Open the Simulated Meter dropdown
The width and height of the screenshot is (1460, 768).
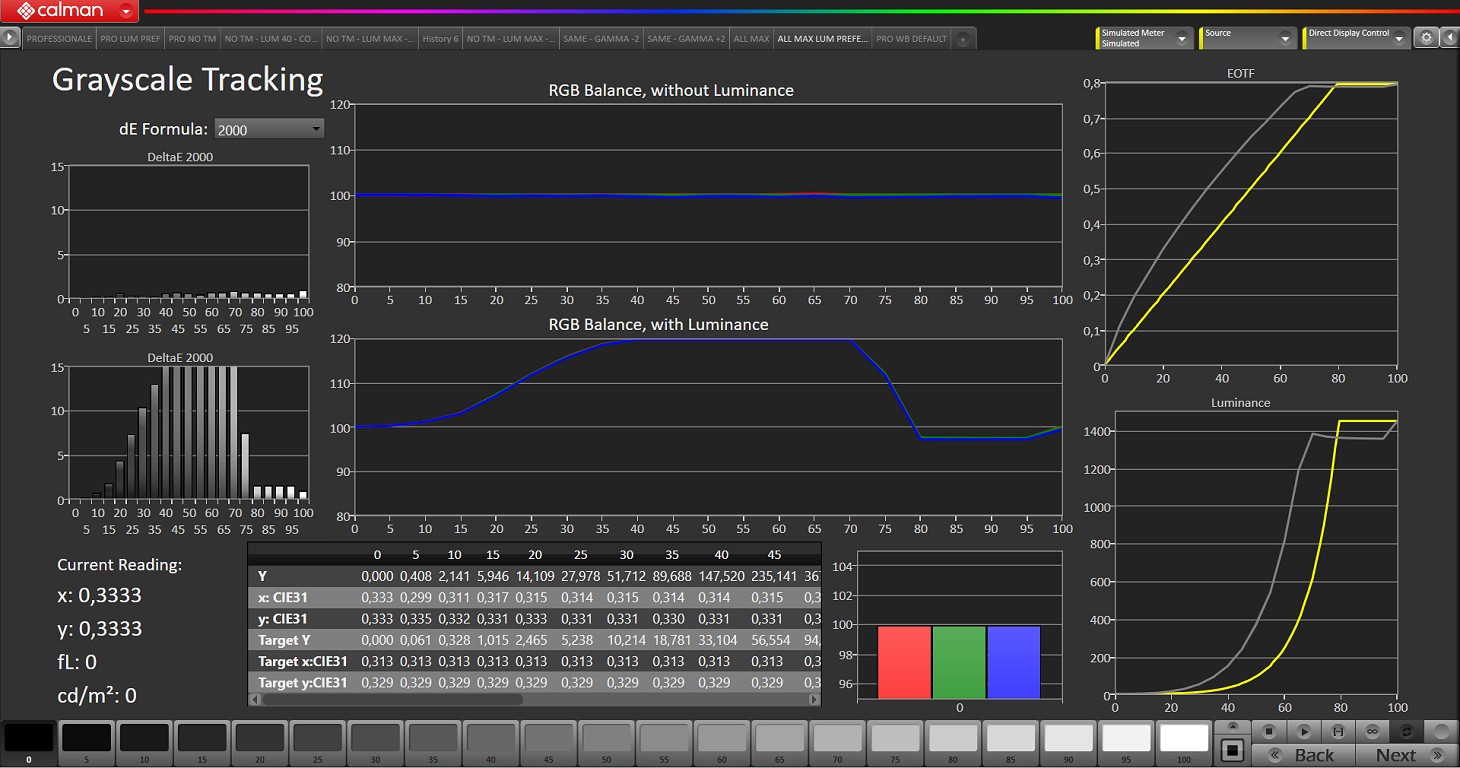click(1145, 38)
